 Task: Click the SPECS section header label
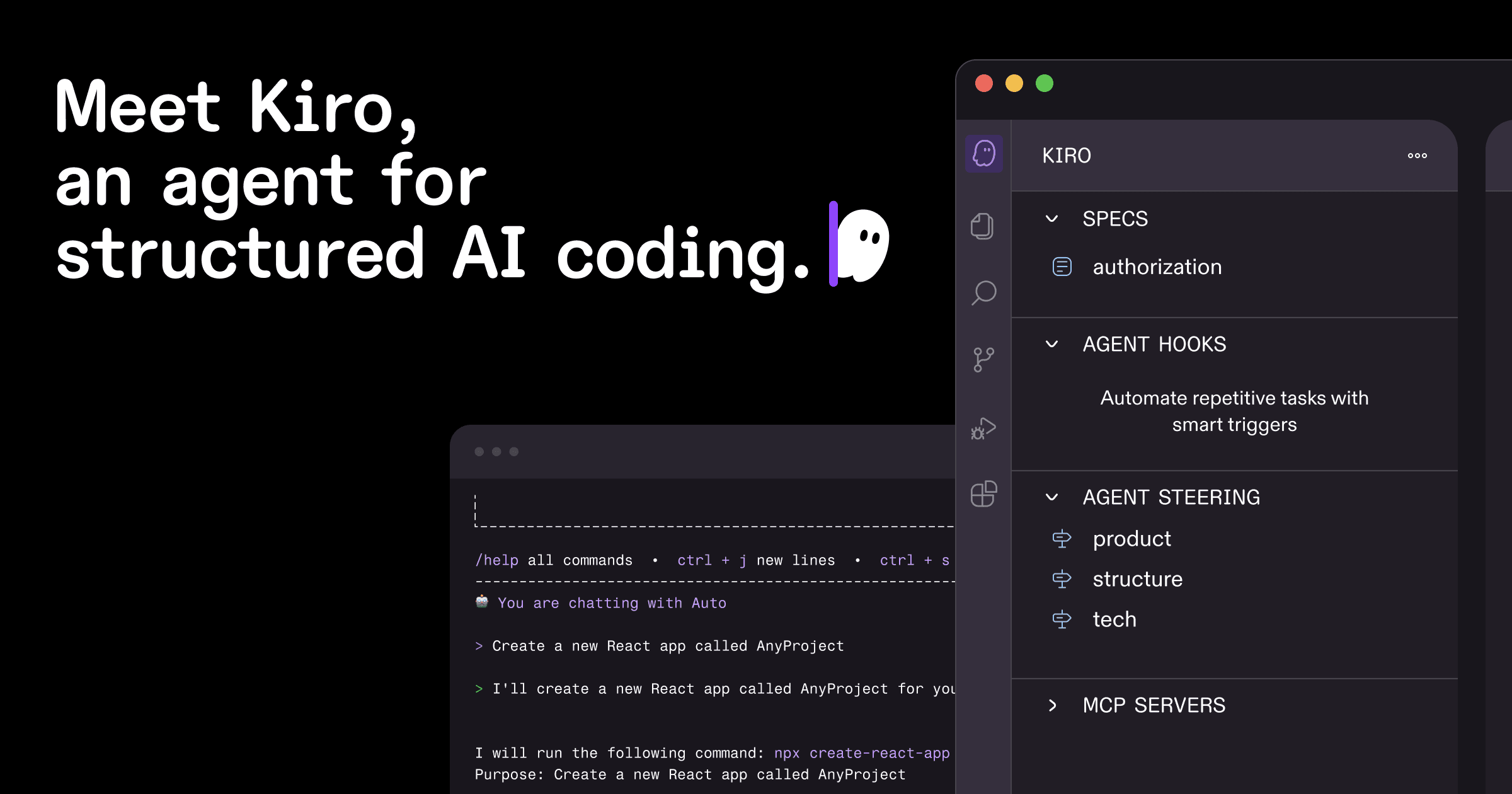click(1115, 219)
